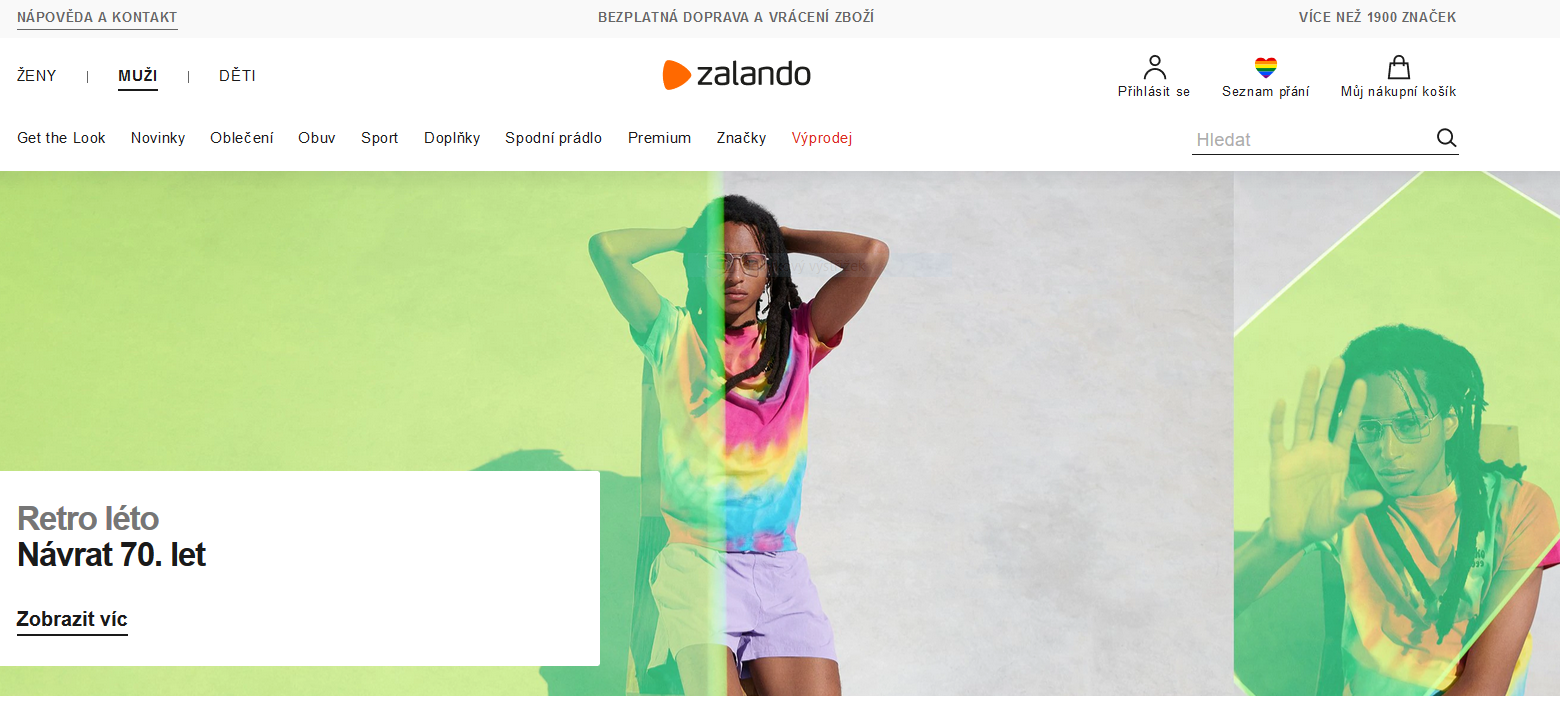The image size is (1560, 723).
Task: Open the Přihlásit se person icon
Action: pos(1155,67)
